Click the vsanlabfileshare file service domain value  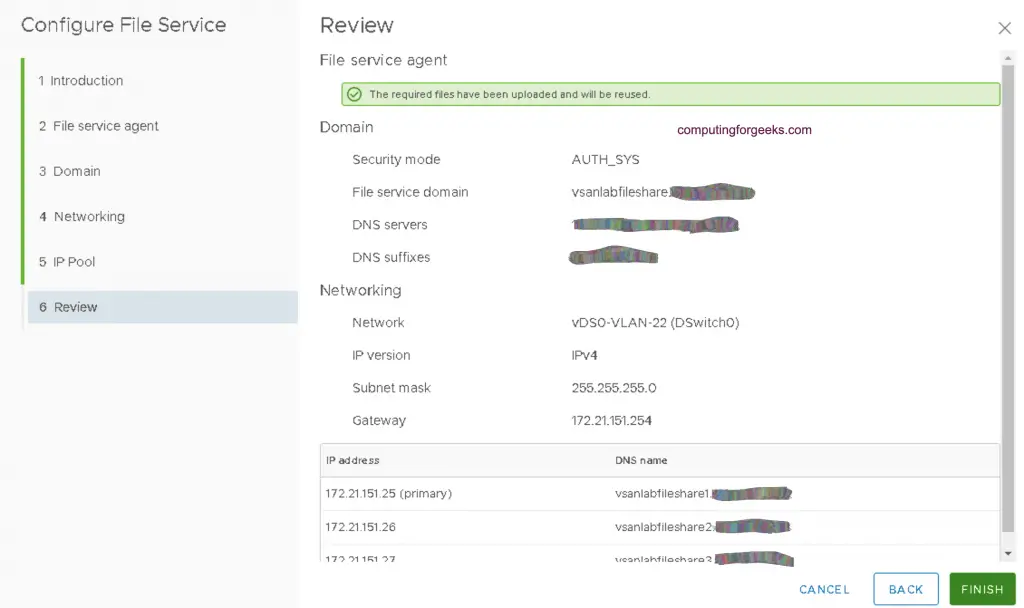tap(663, 192)
